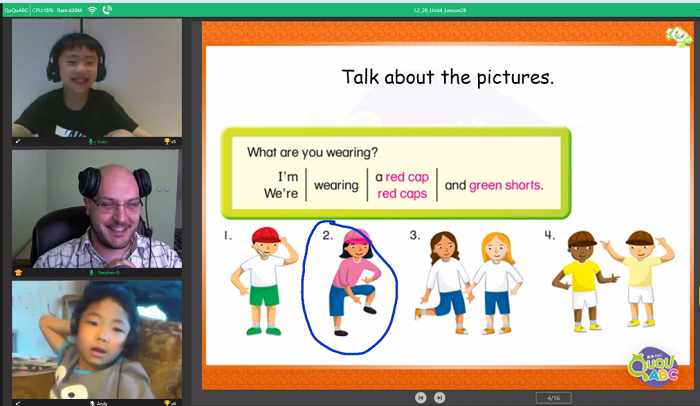Screen dimensions: 700x406
Task: Select Andy's video feed
Action: click(97, 339)
